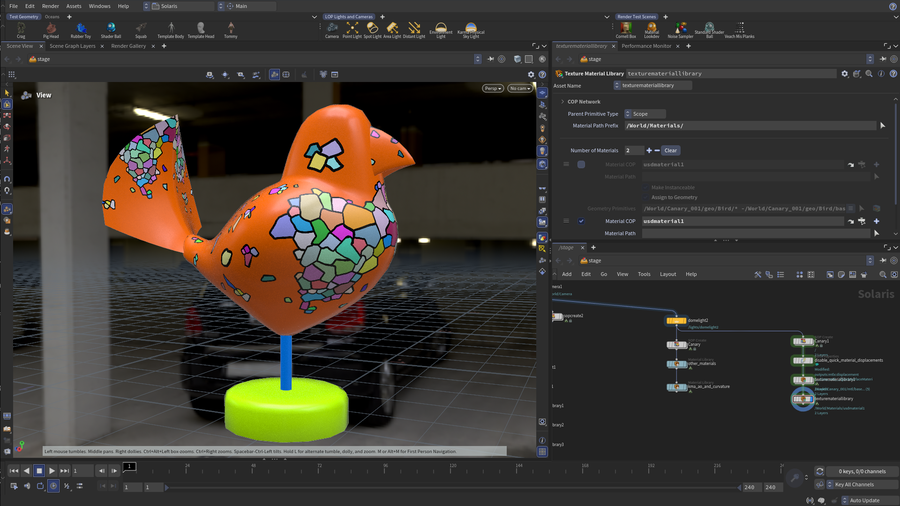Open Key All Channels dropdown
Screen dimensions: 900x506
[860, 485]
